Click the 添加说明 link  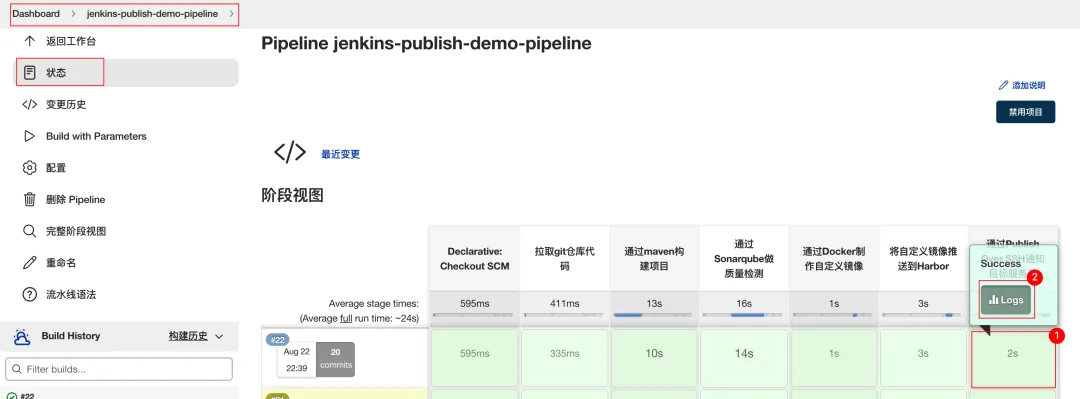[1028, 85]
